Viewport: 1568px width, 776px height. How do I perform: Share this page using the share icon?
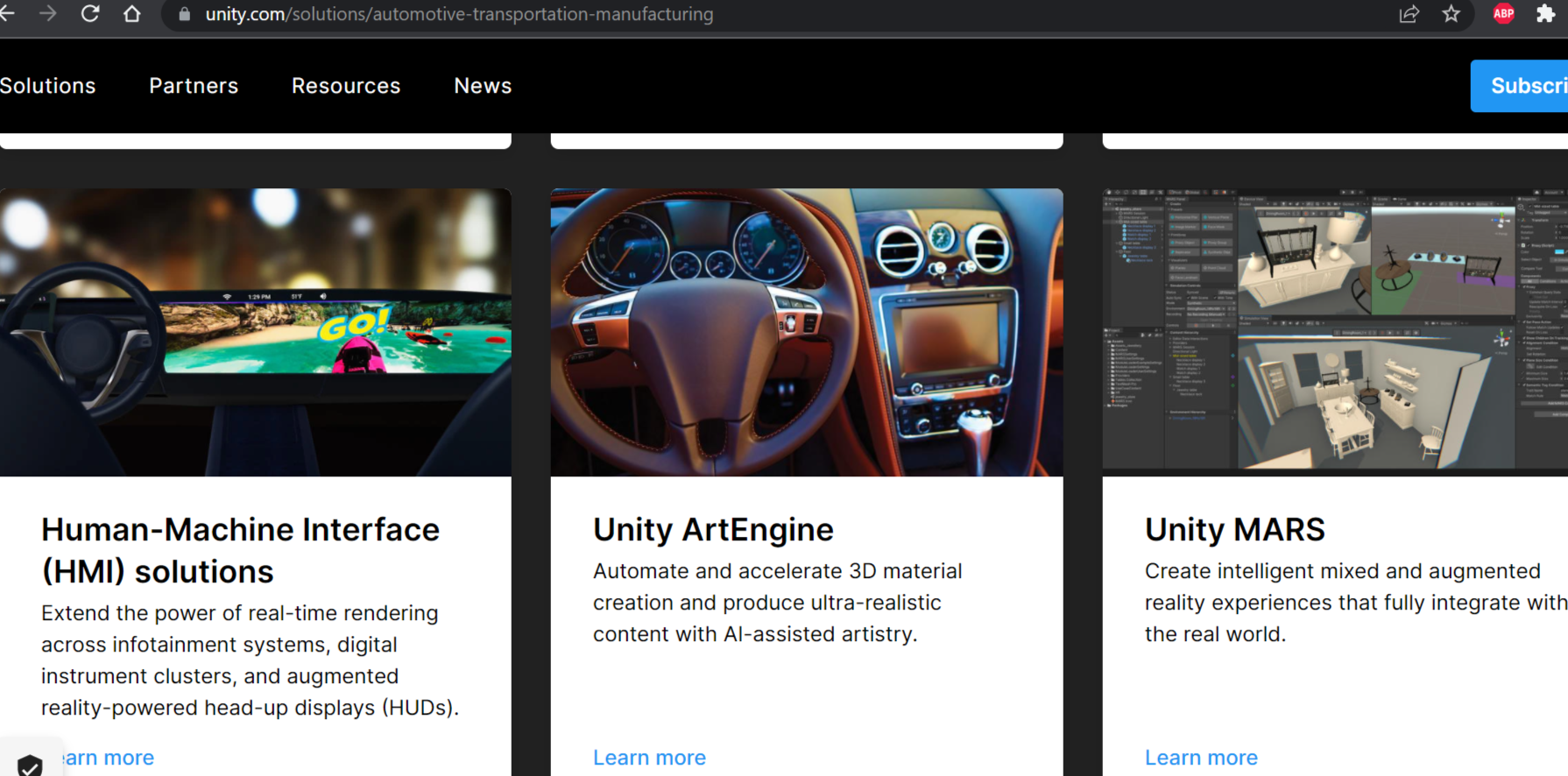1409,14
